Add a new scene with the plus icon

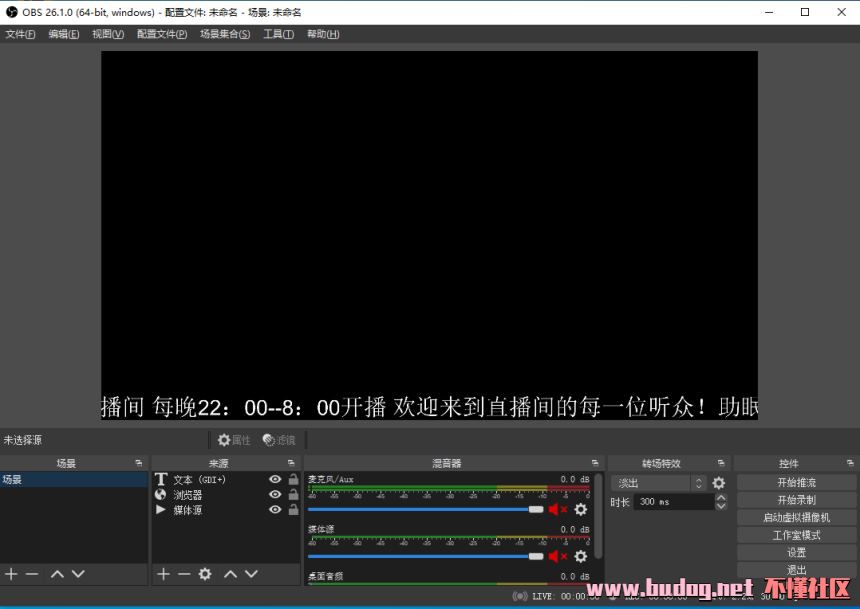(x=11, y=574)
